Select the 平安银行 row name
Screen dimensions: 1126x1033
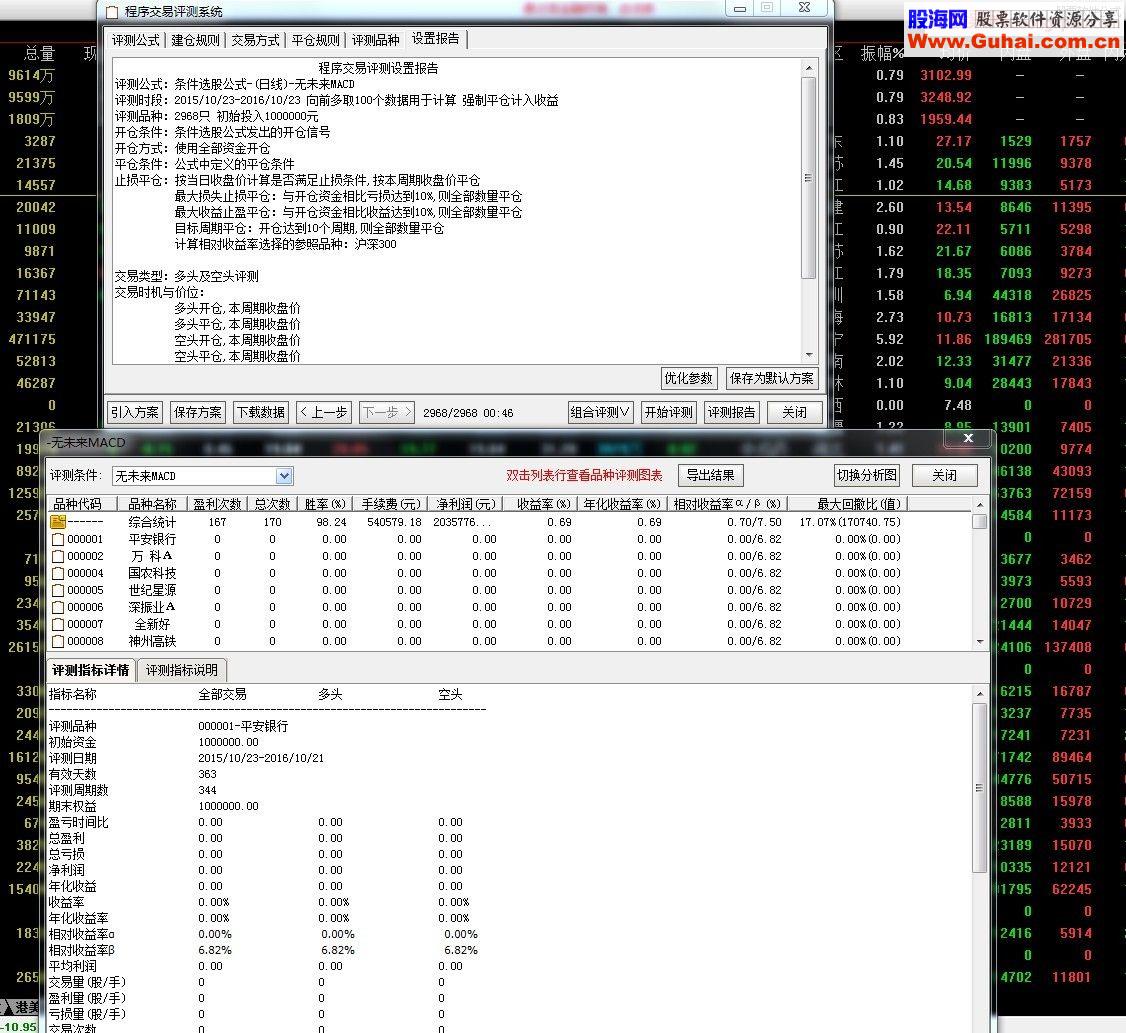click(152, 539)
